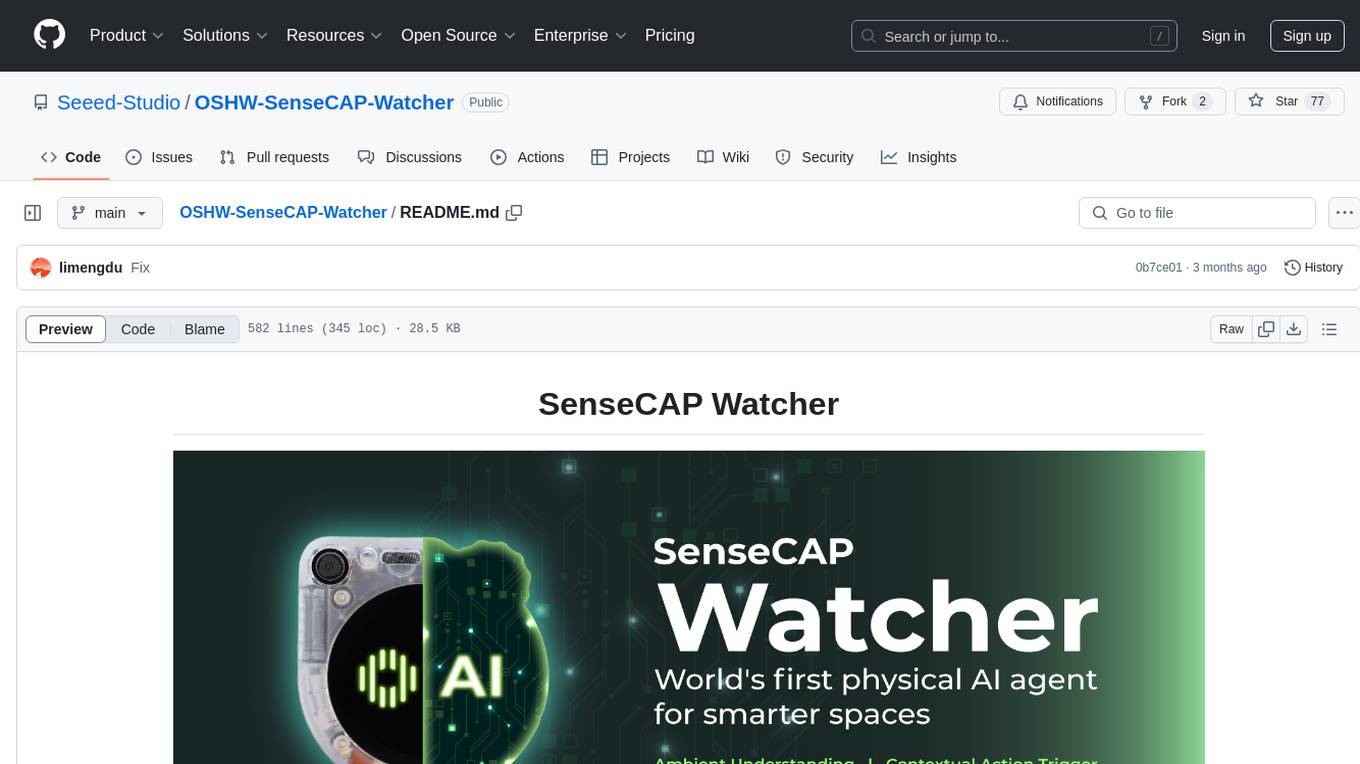Expand the Open Source menu
Viewport: 1360px width, 764px height.
click(x=458, y=35)
